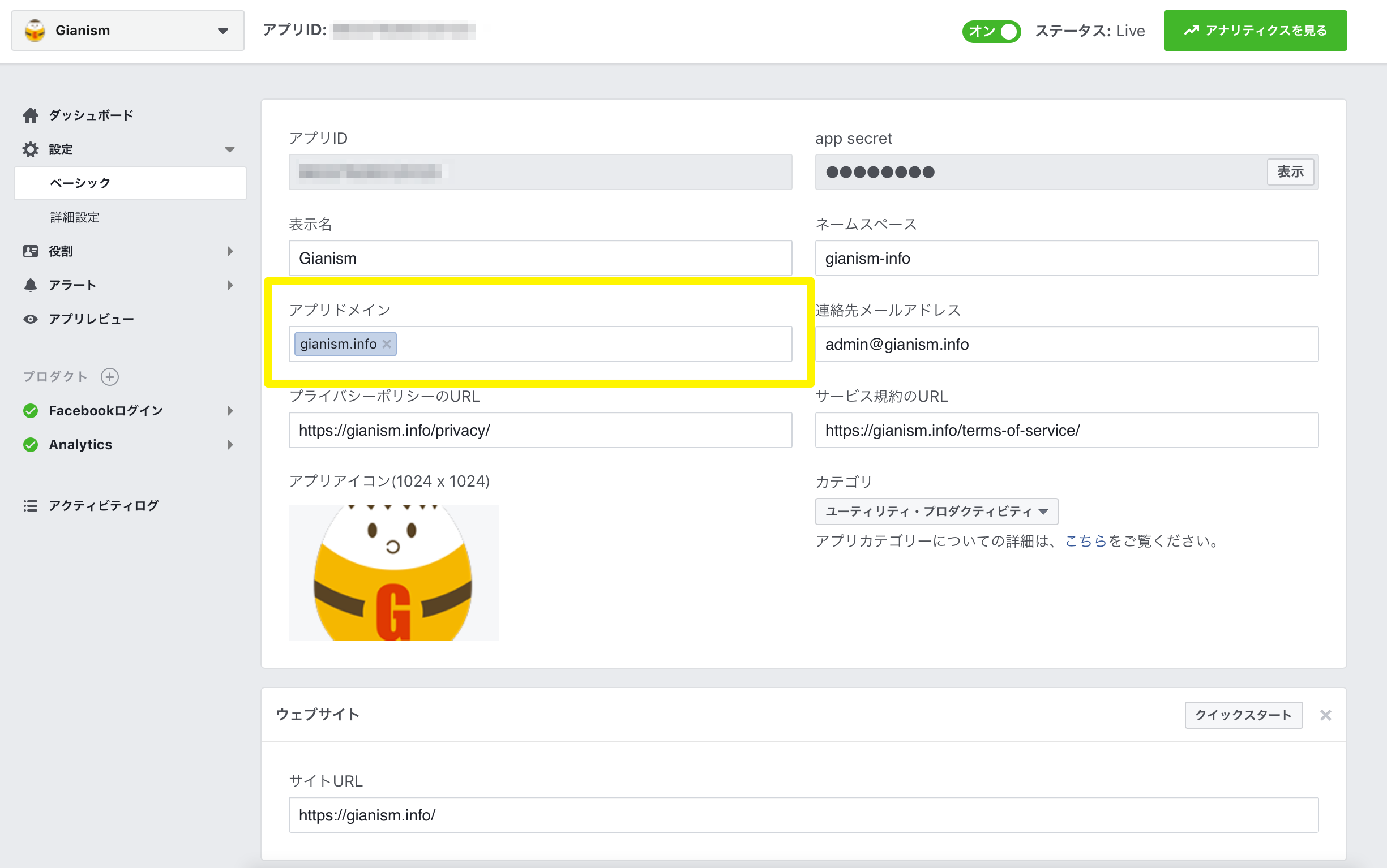Viewport: 1387px width, 868px height.
Task: Remove the gianism.info domain tag
Action: (387, 344)
